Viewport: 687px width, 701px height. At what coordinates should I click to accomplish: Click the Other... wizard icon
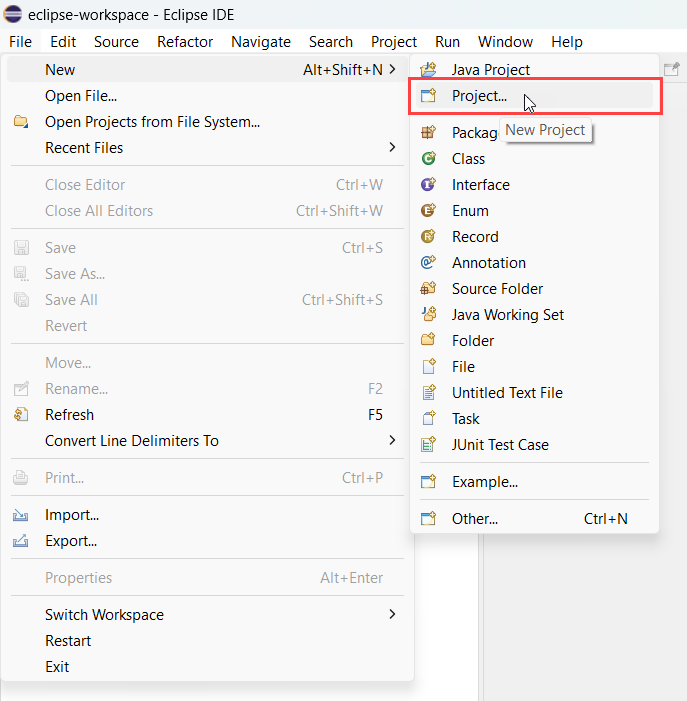tap(428, 519)
